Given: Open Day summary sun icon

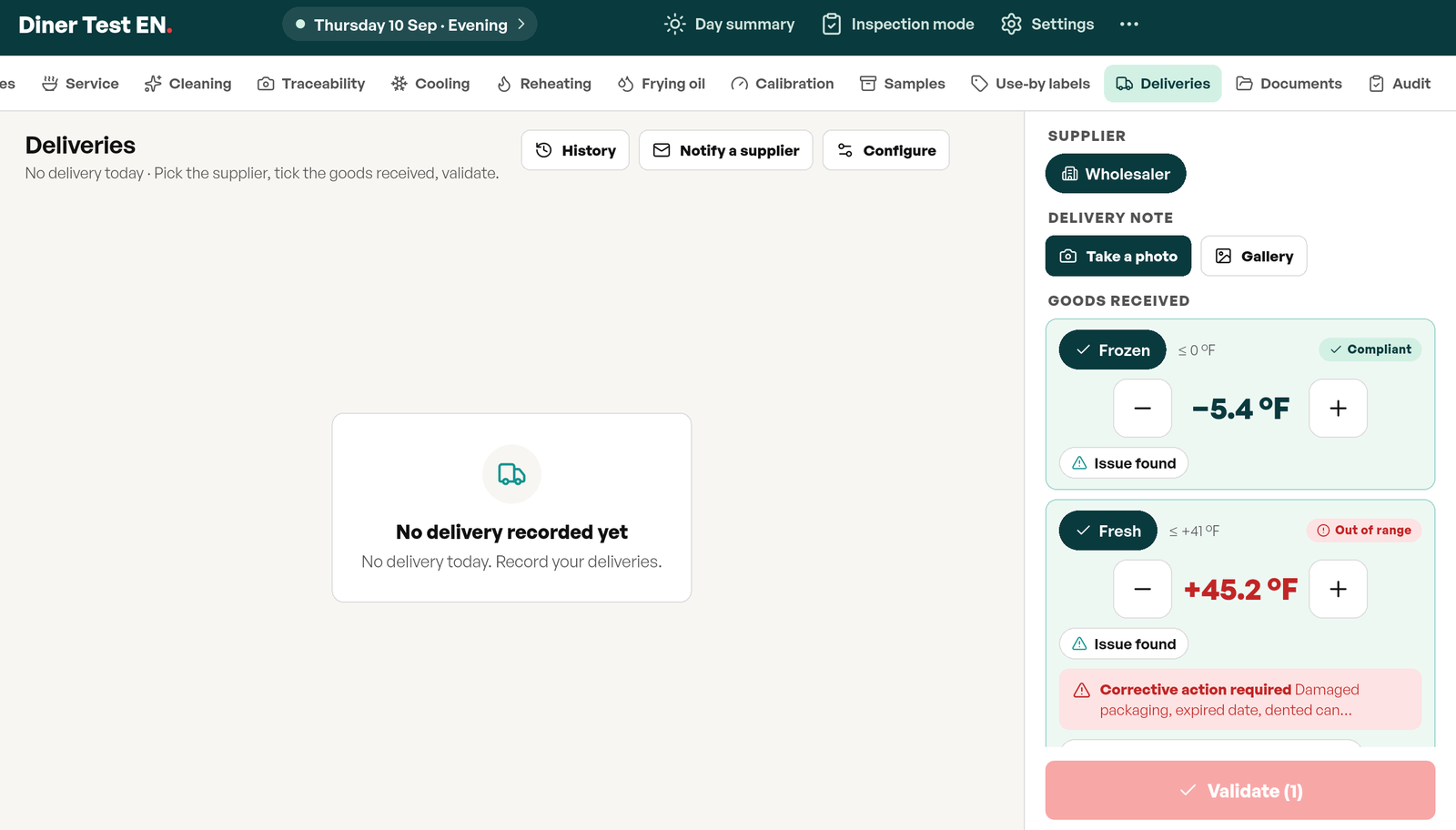Looking at the screenshot, I should click(x=674, y=25).
